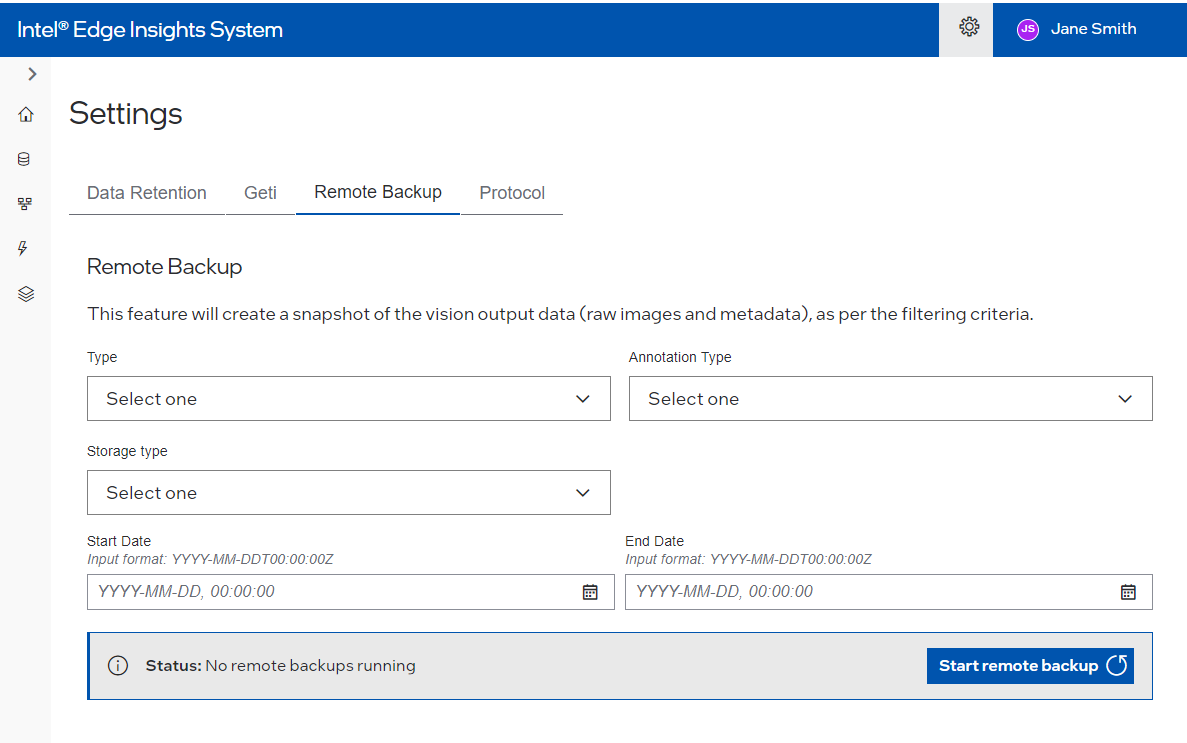Start remote backup
1187x743 pixels.
pyautogui.click(x=1030, y=666)
